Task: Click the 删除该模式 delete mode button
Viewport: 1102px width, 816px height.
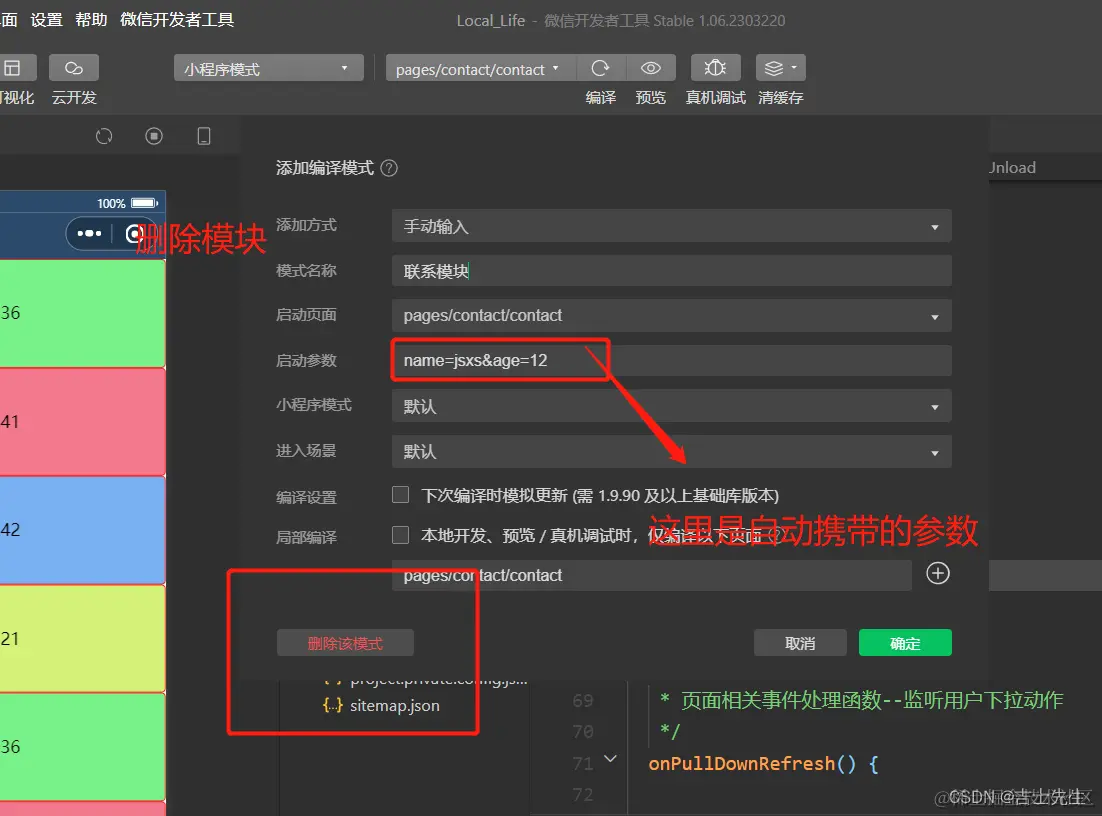Action: click(x=345, y=643)
